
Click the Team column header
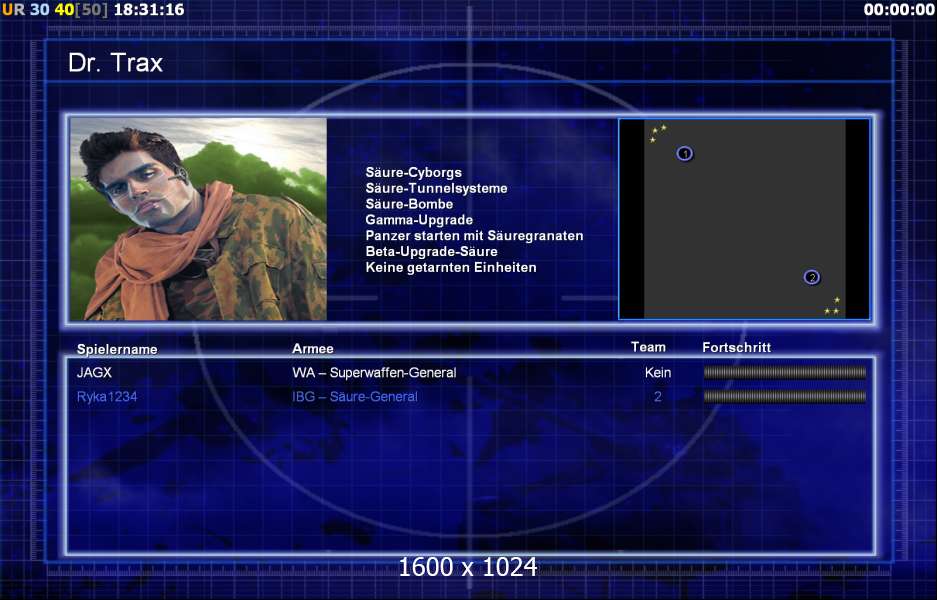pyautogui.click(x=648, y=347)
